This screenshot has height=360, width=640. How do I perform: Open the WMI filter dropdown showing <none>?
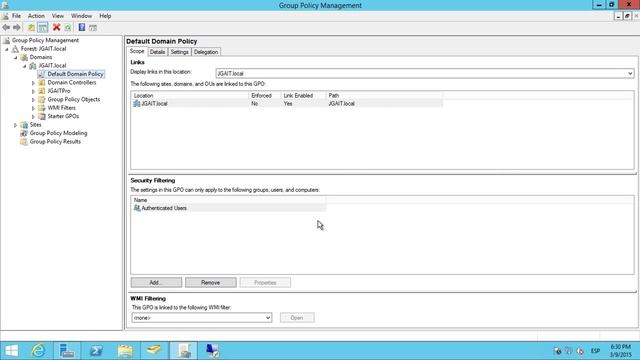click(202, 318)
